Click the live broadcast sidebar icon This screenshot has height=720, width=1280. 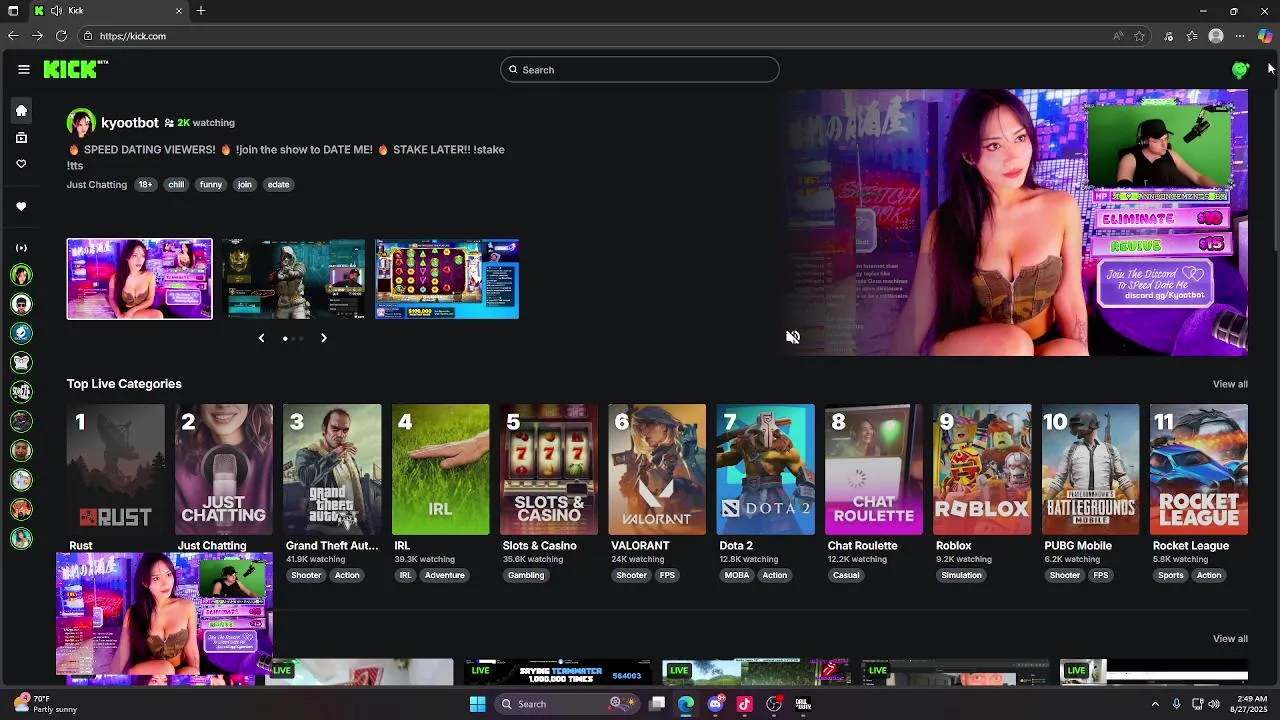pyautogui.click(x=21, y=248)
